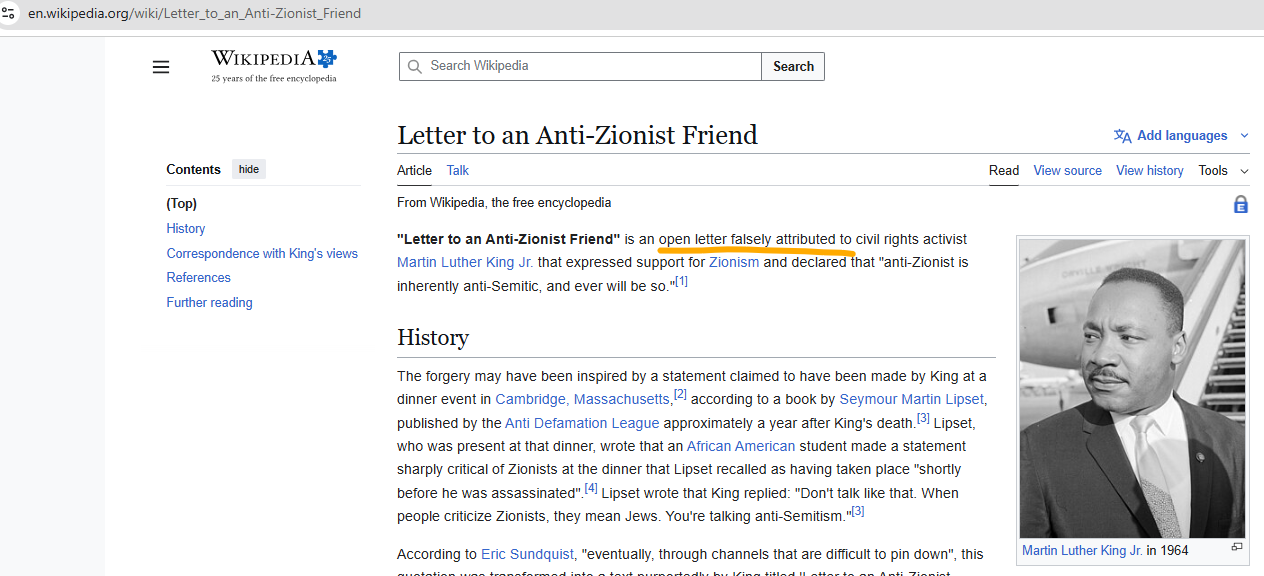Jump to Correspondence with King's views section
The image size is (1264, 576).
click(262, 253)
